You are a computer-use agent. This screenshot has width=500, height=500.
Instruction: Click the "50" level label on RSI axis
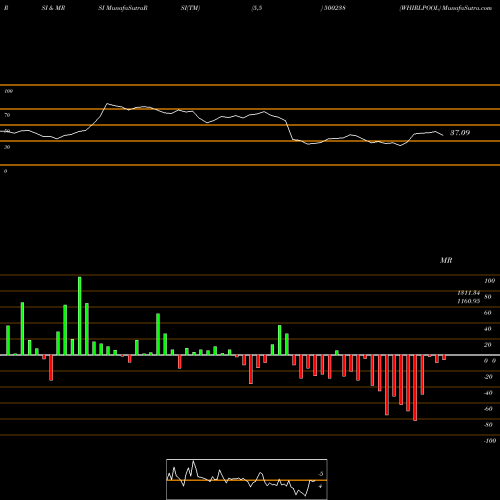click(x=7, y=131)
